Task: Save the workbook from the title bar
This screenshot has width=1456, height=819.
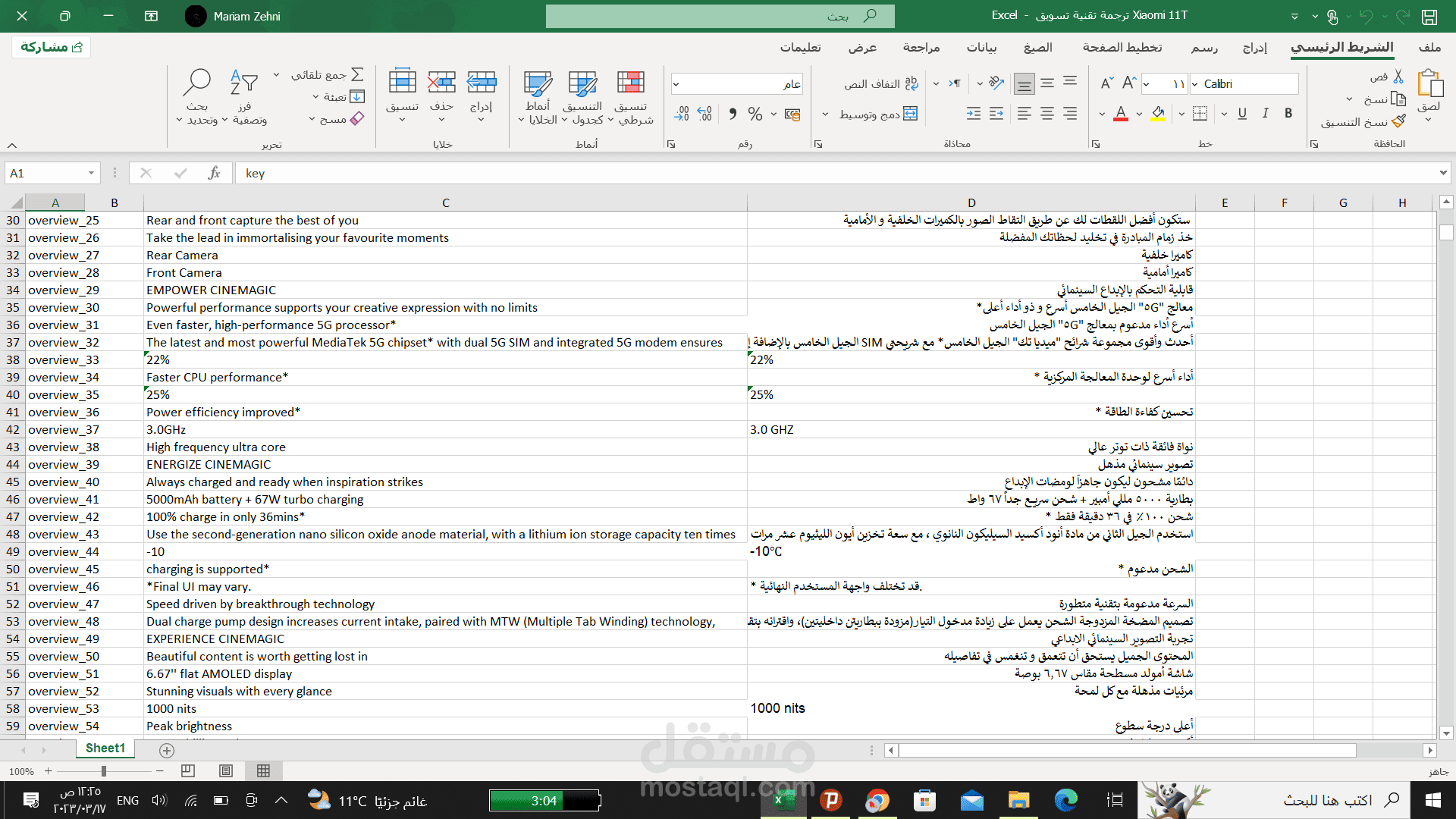Action: pyautogui.click(x=1429, y=16)
